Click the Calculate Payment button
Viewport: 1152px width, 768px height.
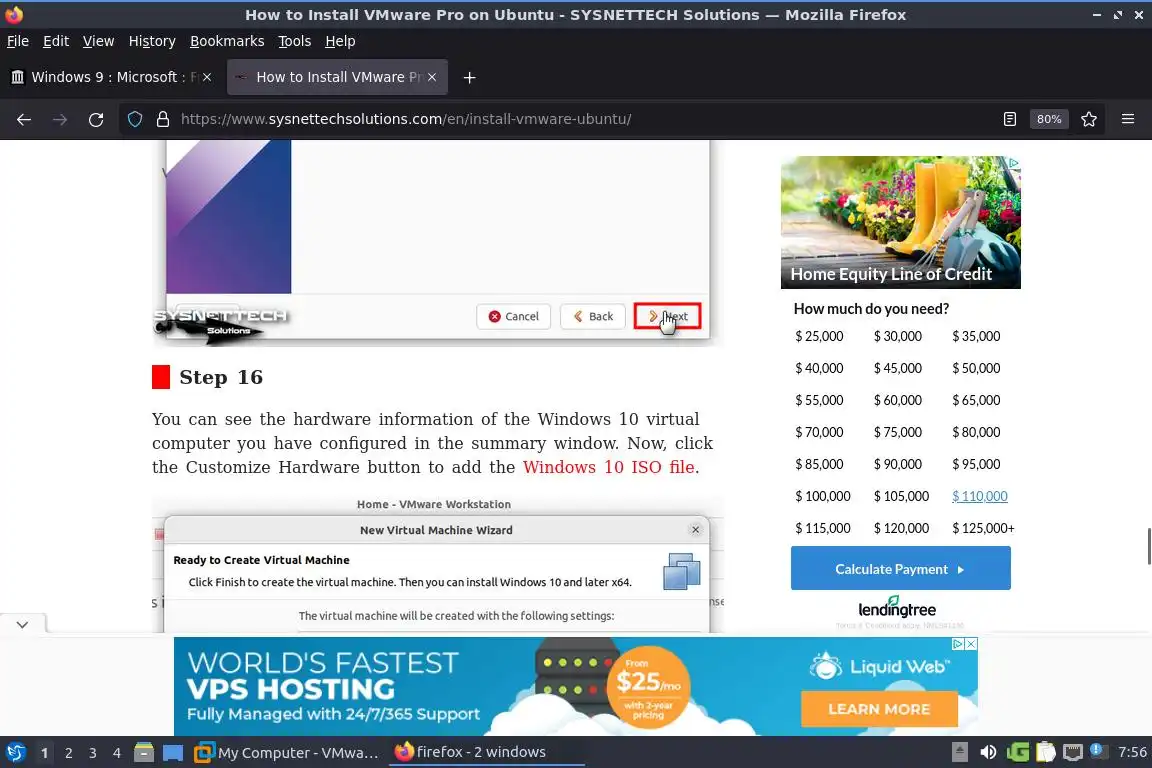pyautogui.click(x=901, y=568)
